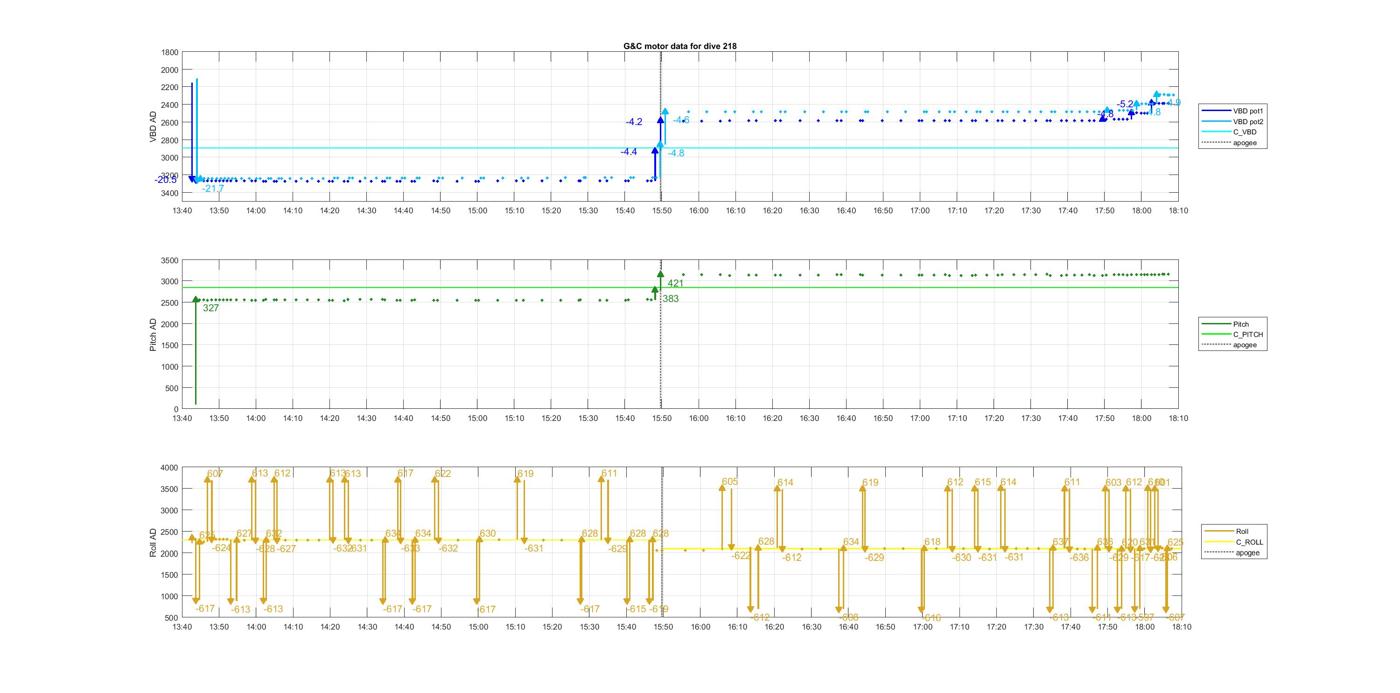The width and height of the screenshot is (1400, 693).
Task: Click the "618" roll data label
Action: 932,543
